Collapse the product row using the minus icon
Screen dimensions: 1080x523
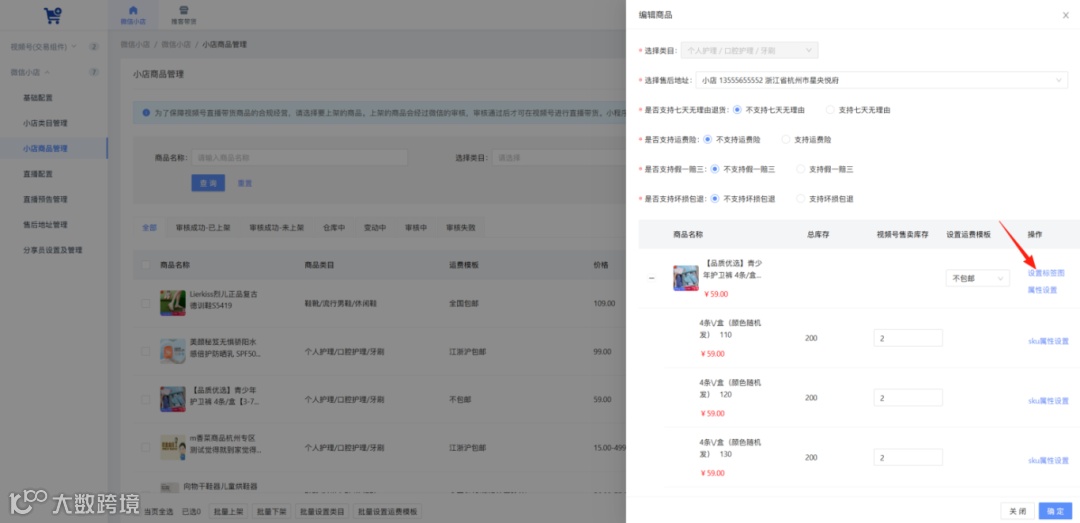[651, 278]
